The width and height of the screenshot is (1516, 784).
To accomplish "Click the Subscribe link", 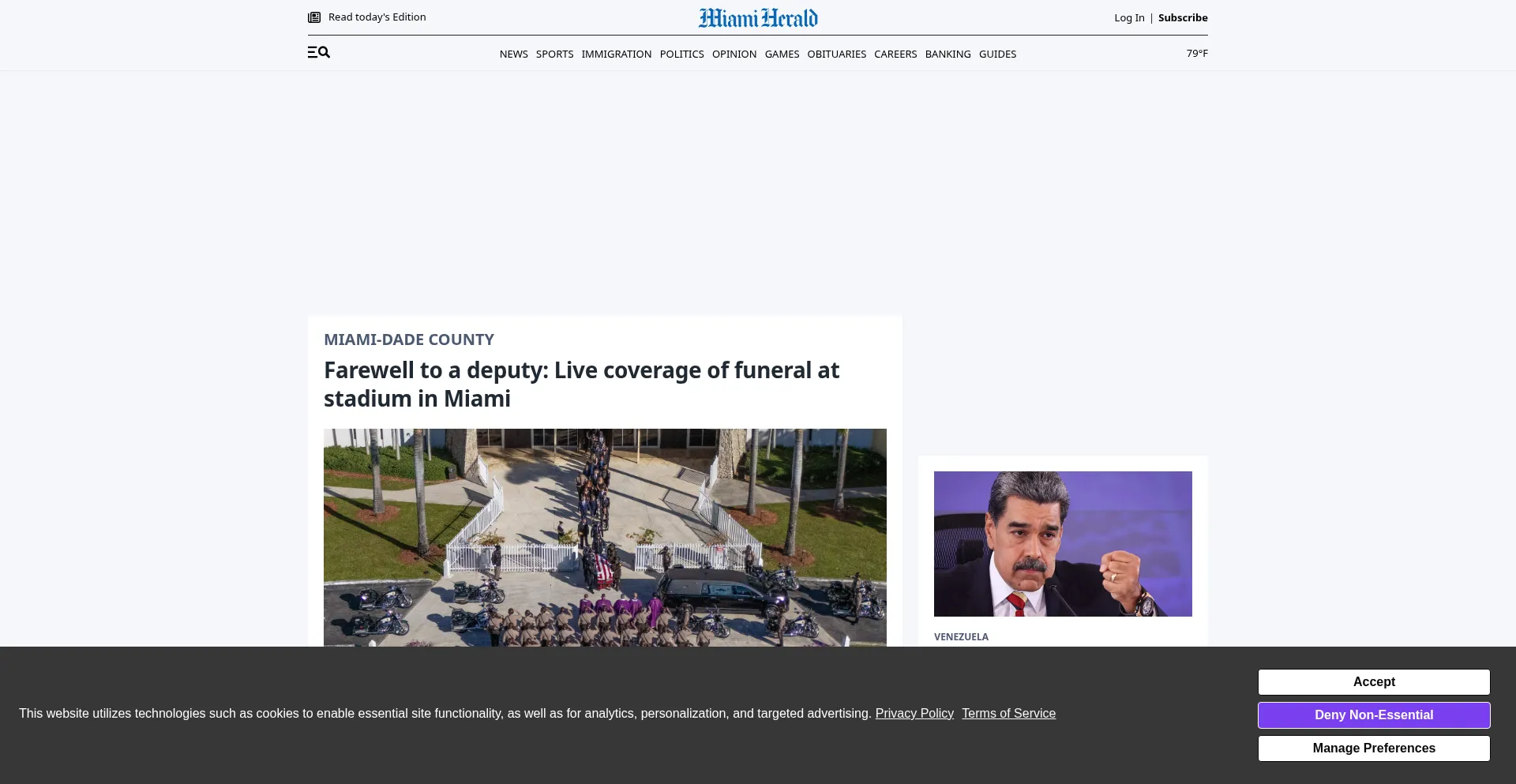I will coord(1182,18).
